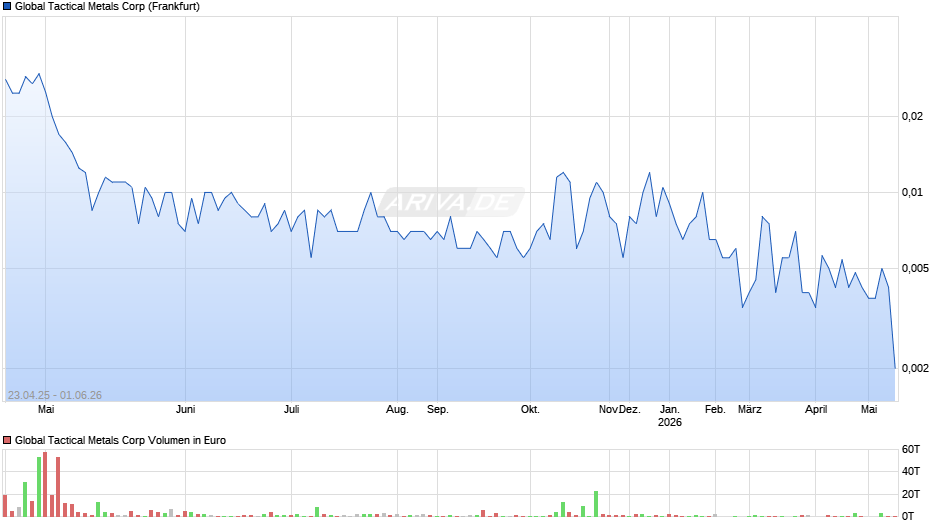Click the 'Okt.' month label
The image size is (940, 526).
click(530, 410)
